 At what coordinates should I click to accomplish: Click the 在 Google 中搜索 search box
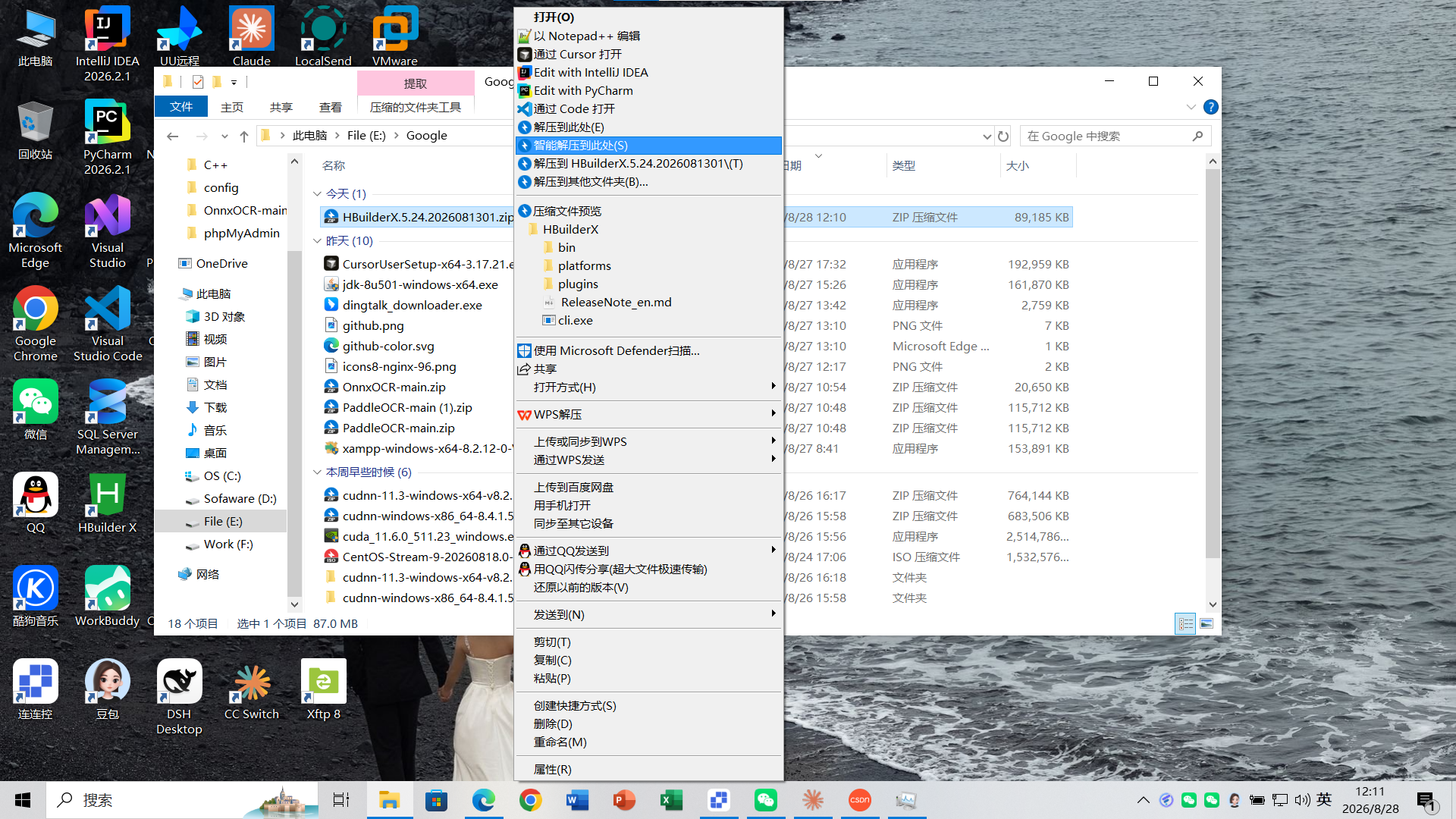point(1115,136)
